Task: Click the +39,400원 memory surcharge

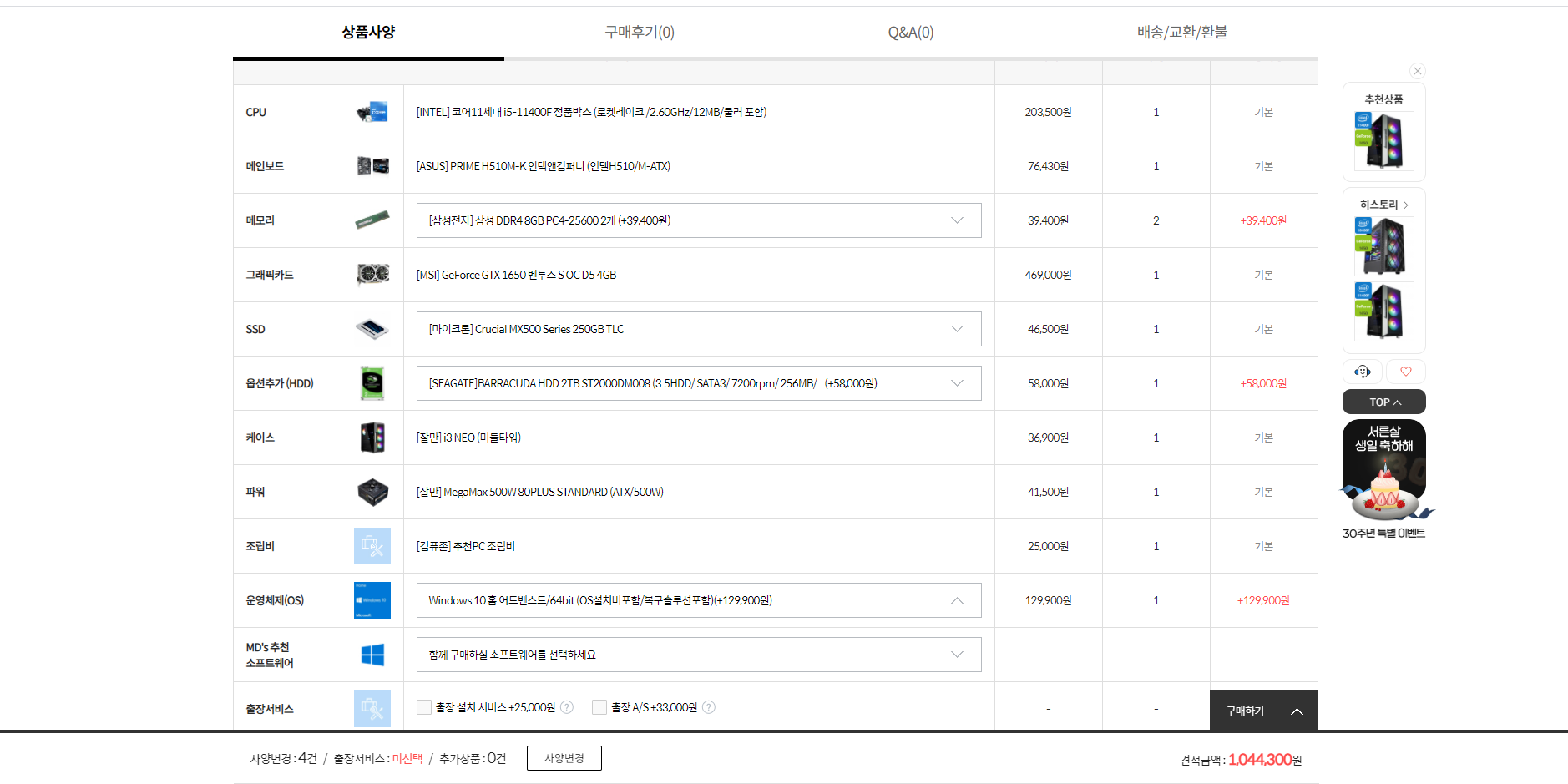Action: pos(1263,220)
